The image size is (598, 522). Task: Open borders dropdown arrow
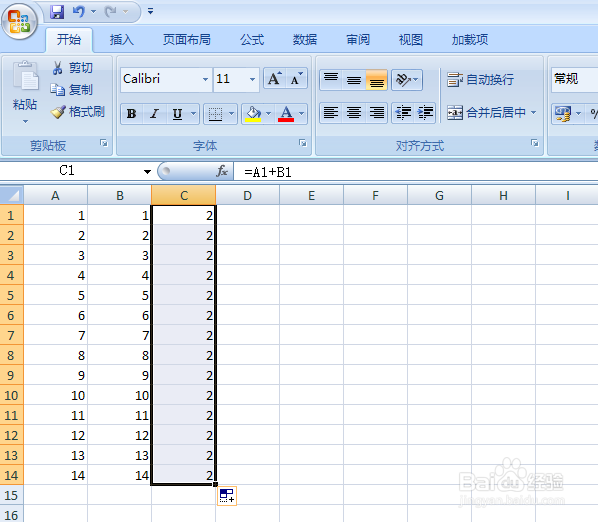pos(231,114)
